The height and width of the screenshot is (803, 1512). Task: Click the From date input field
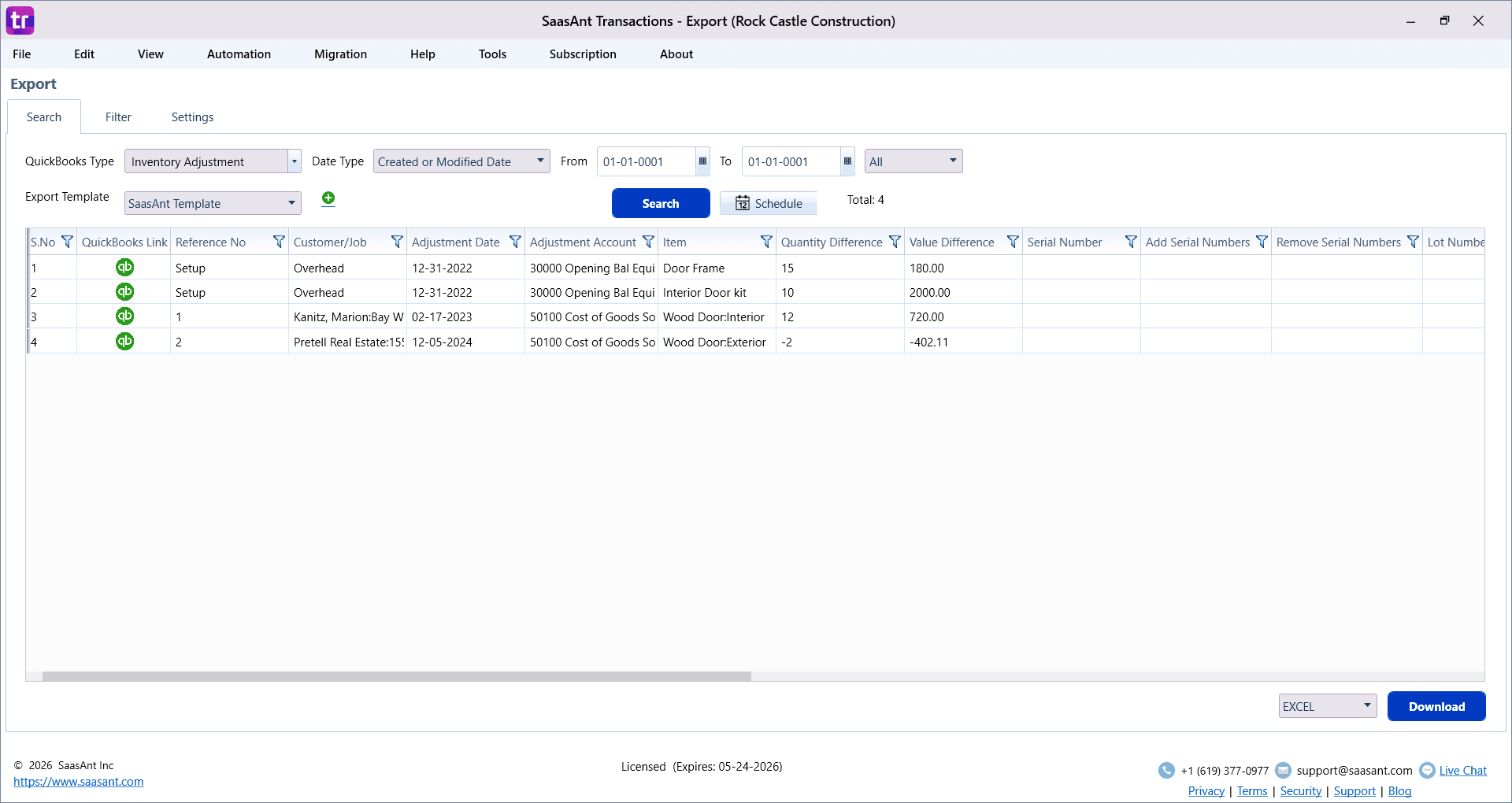click(647, 161)
